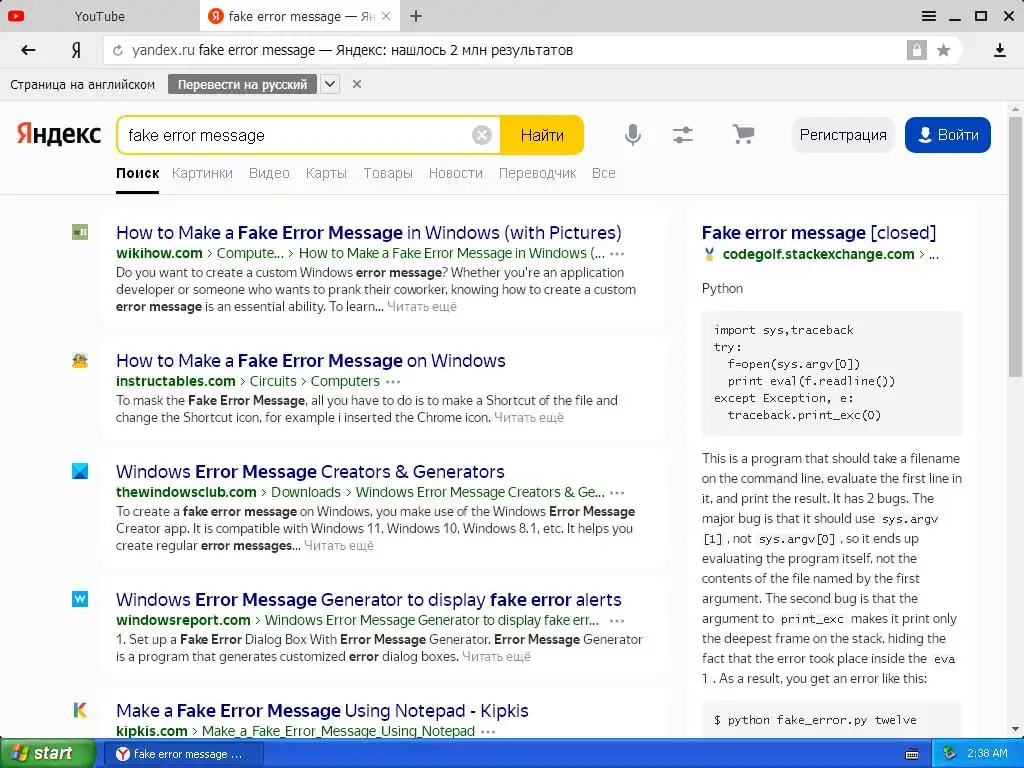Click the Kipkis favicon
1024x768 pixels.
80,710
